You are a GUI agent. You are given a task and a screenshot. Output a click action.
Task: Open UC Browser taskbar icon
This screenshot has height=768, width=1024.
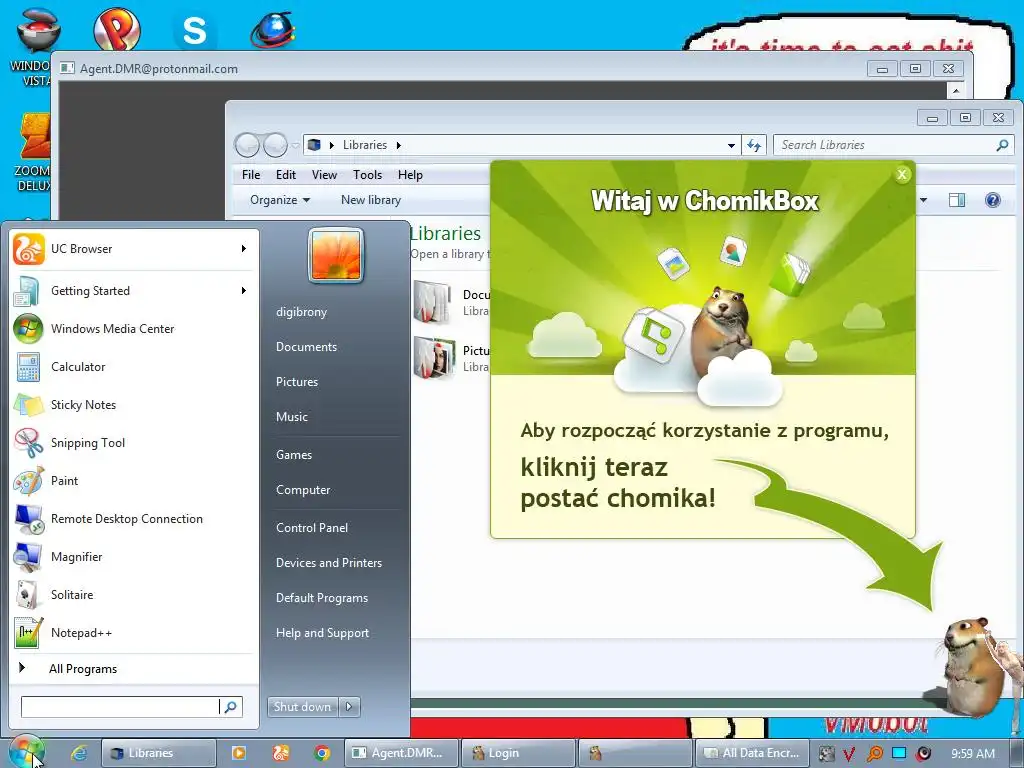[x=281, y=753]
